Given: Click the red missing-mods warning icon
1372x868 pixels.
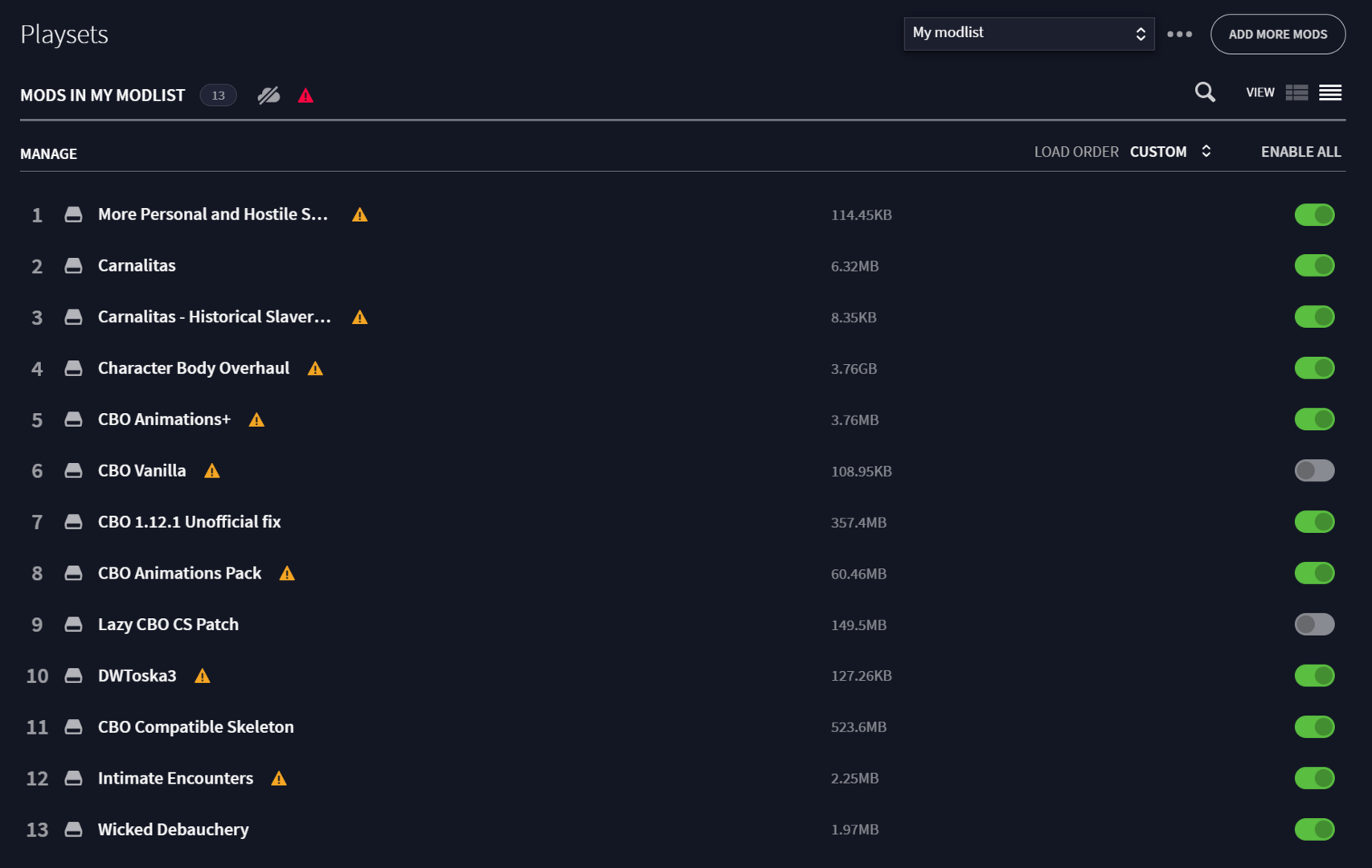Looking at the screenshot, I should [x=305, y=96].
